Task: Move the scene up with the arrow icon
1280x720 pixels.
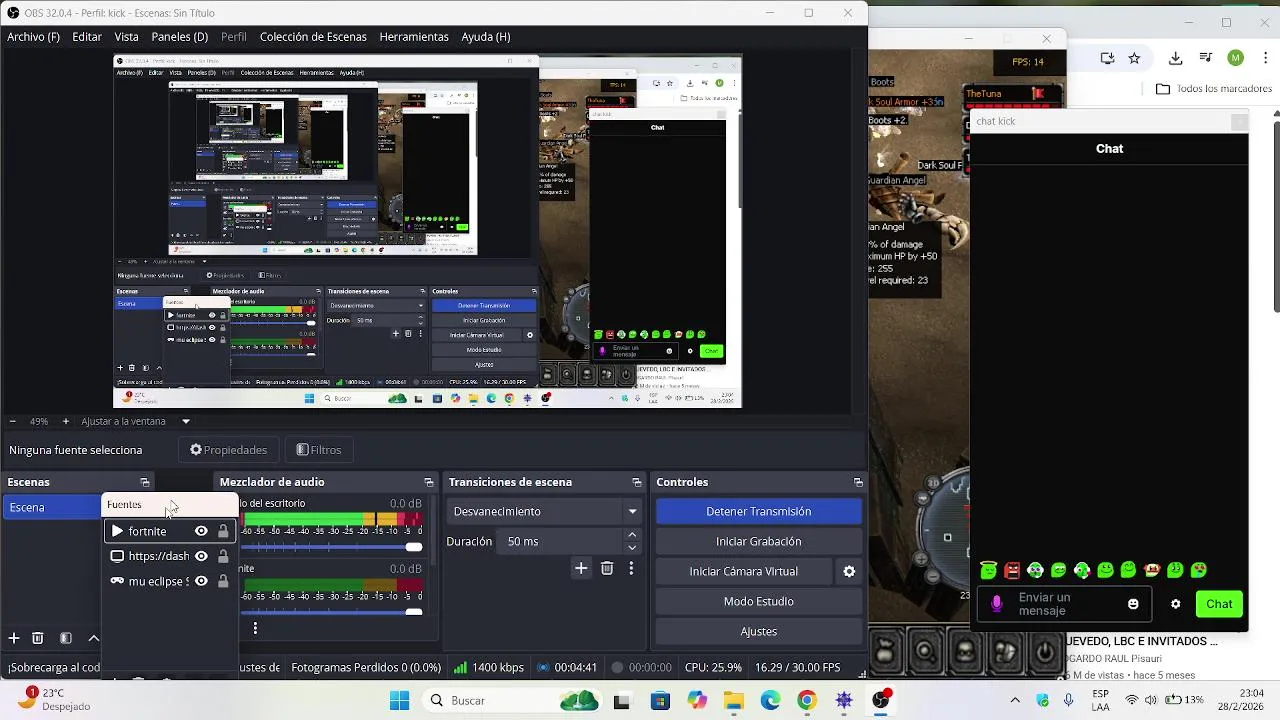Action: (x=93, y=638)
